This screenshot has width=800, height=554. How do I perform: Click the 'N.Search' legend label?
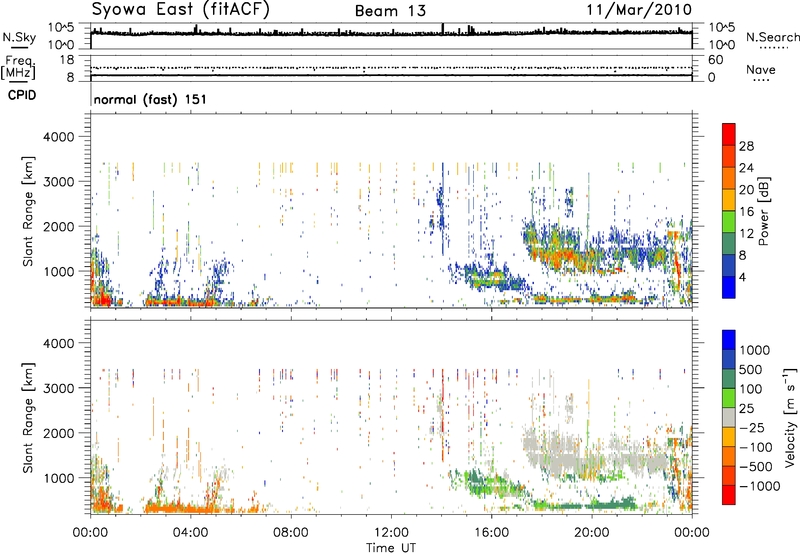tap(772, 37)
